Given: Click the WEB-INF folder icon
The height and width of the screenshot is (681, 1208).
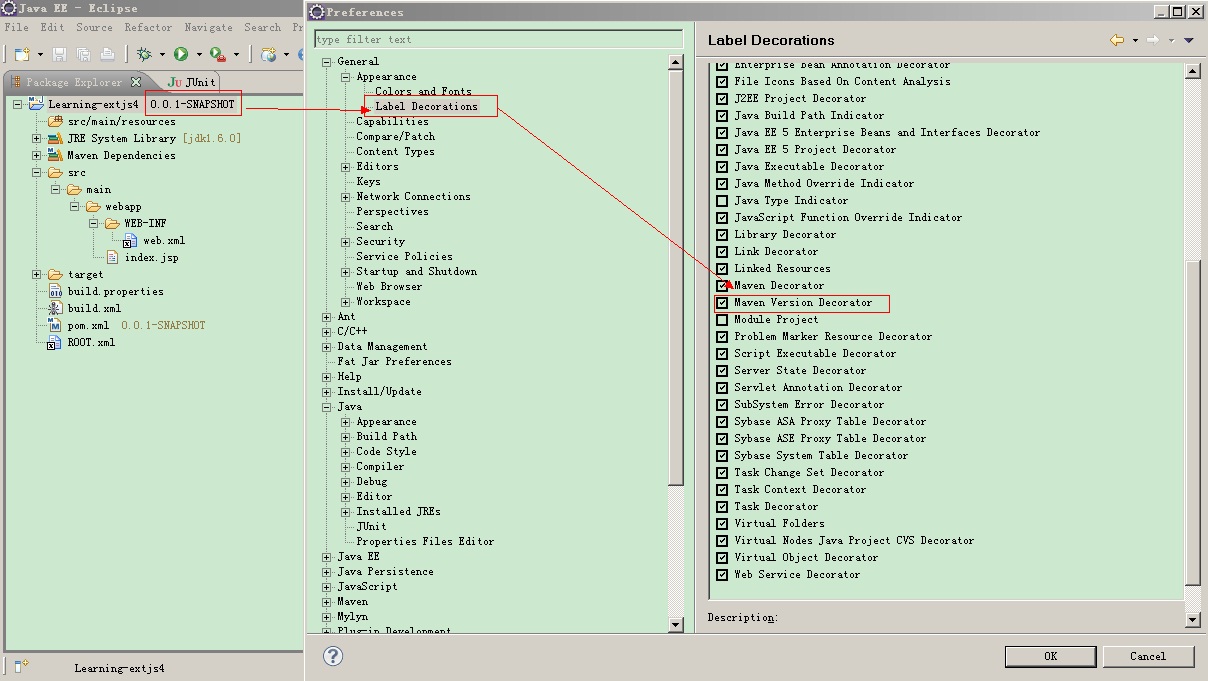Looking at the screenshot, I should pos(112,223).
